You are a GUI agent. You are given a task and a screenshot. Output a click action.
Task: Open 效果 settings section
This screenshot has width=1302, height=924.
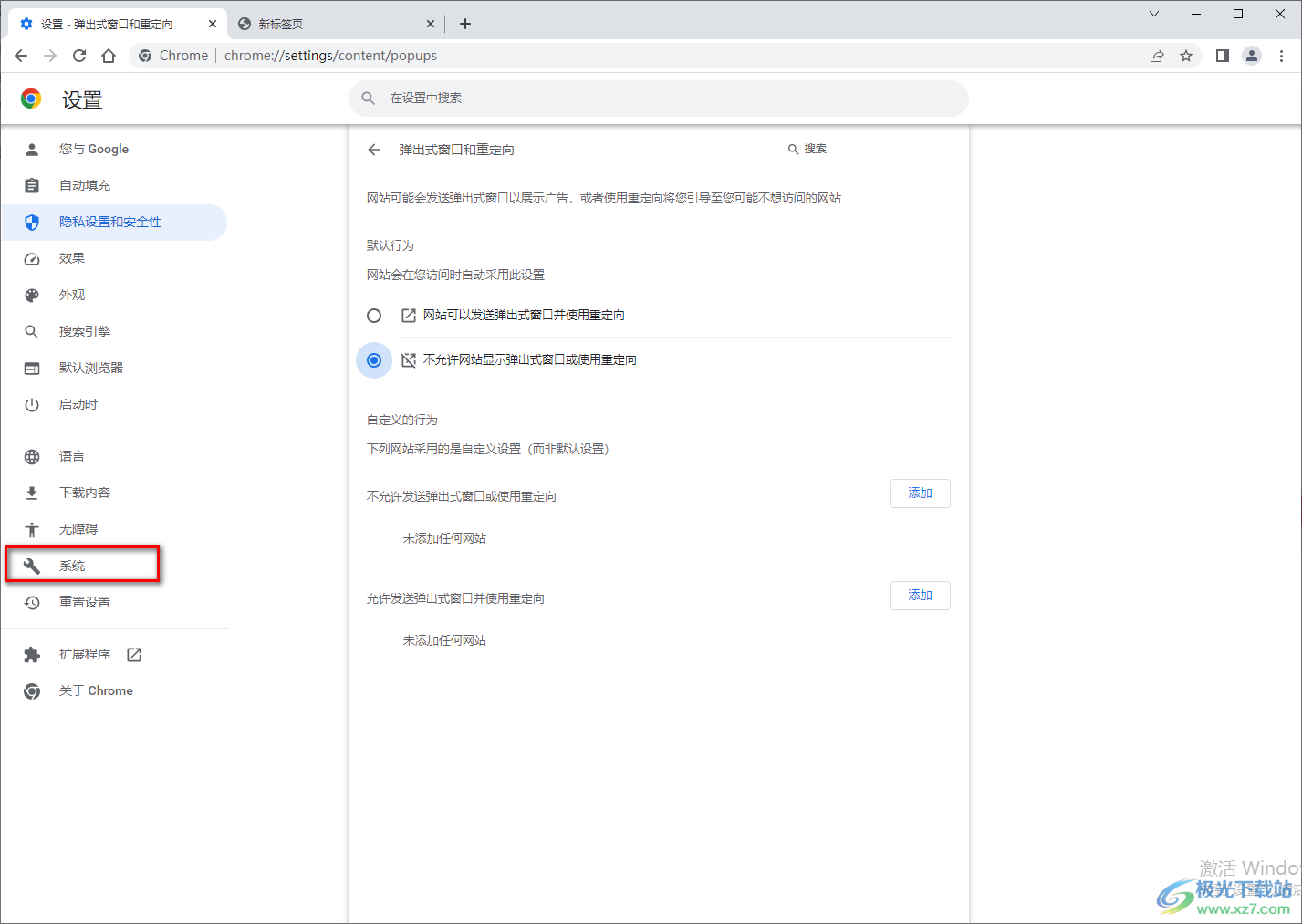click(114, 259)
